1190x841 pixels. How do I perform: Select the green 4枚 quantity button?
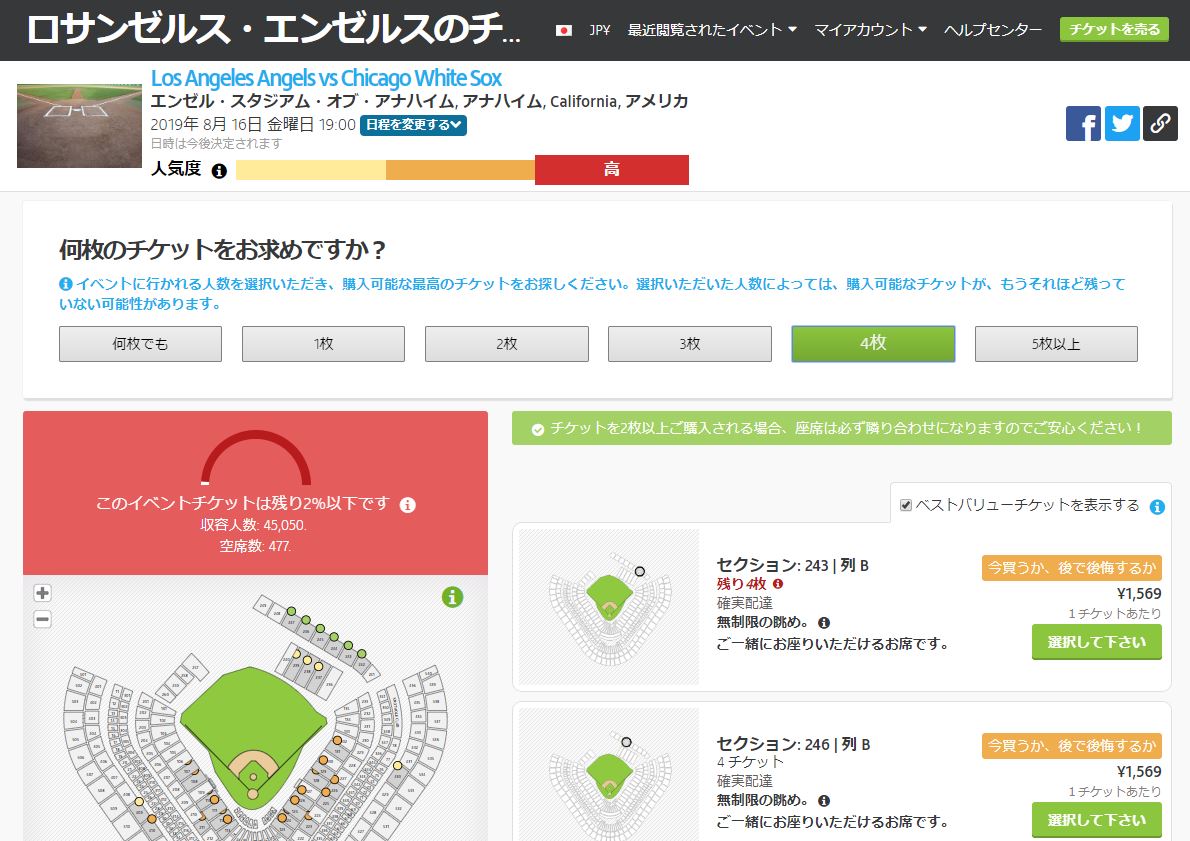pos(873,344)
